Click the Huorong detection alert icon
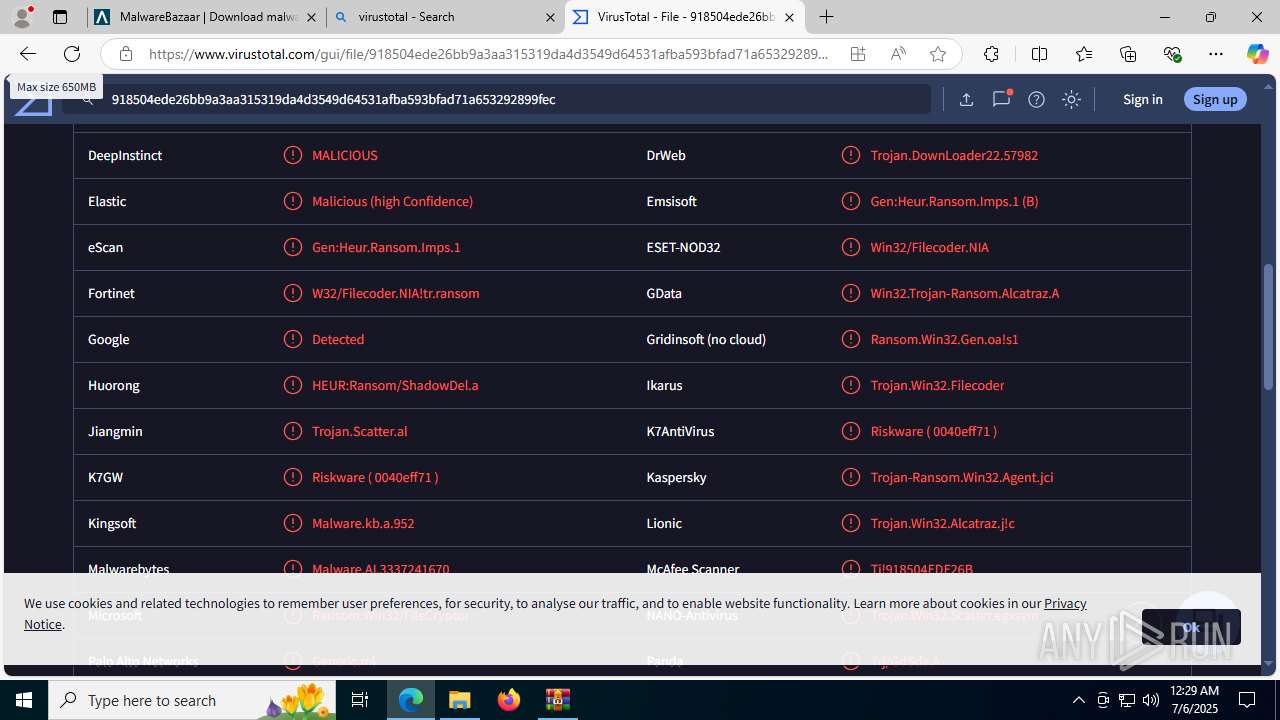This screenshot has width=1280, height=720. (292, 385)
